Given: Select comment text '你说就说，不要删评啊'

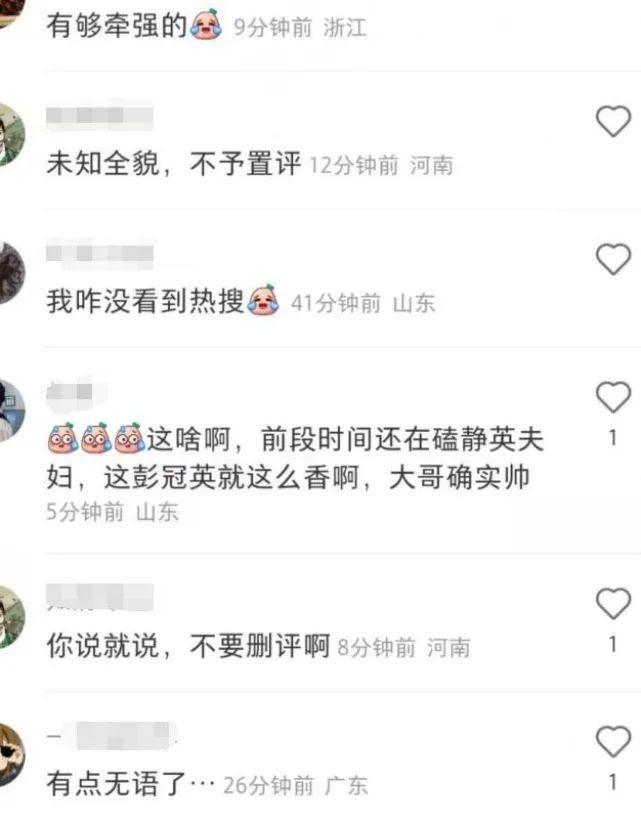Looking at the screenshot, I should click(188, 646).
